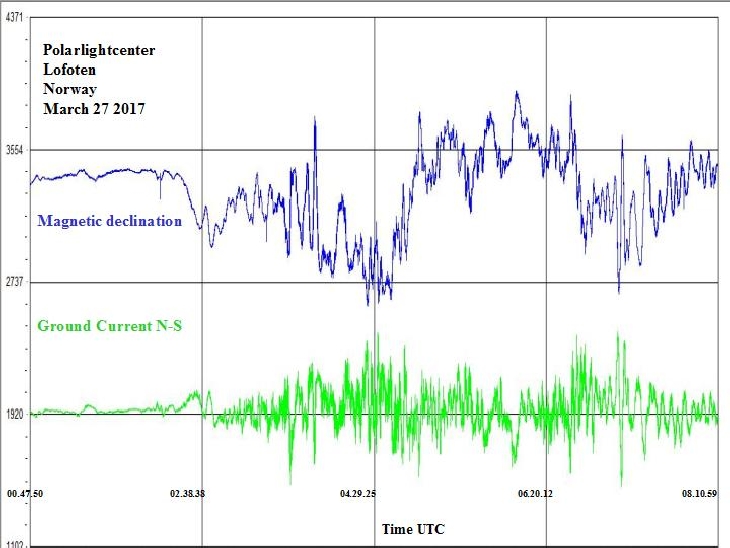The width and height of the screenshot is (730, 548).
Task: Click the "Time UTC" axis title
Action: click(412, 528)
